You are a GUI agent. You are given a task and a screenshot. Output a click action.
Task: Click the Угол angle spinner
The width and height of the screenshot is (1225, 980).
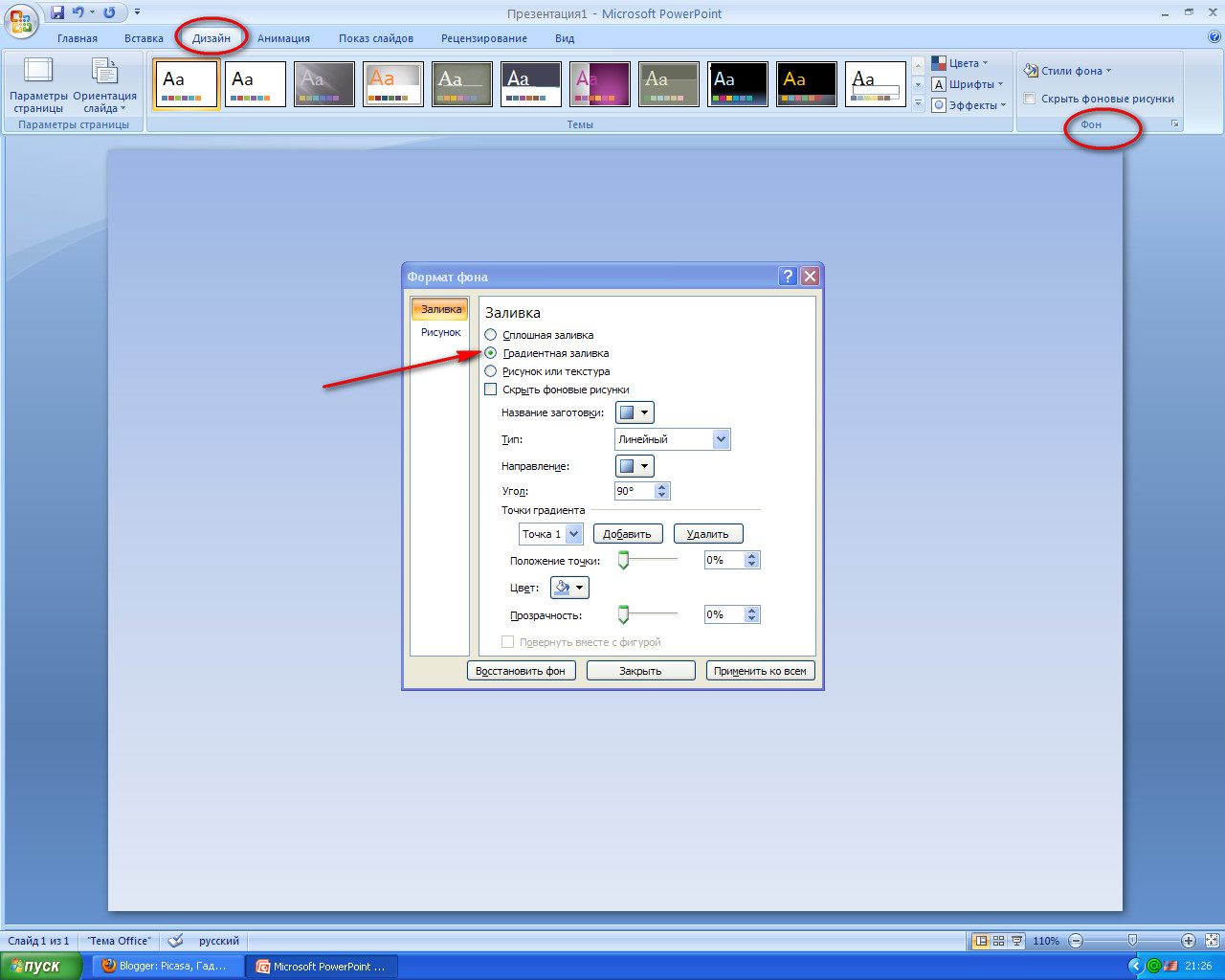click(662, 491)
